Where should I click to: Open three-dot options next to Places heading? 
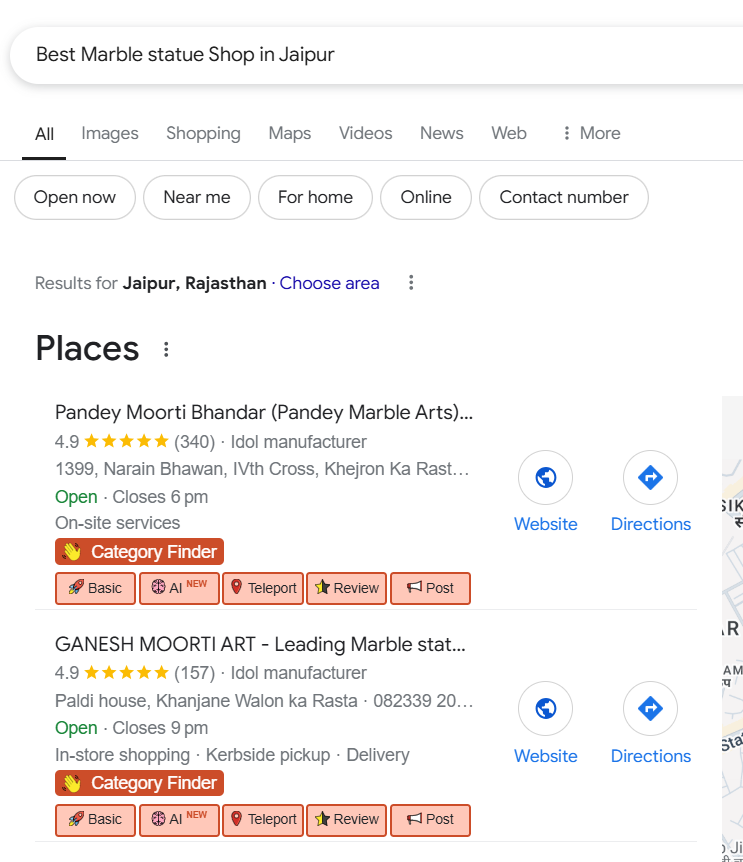coord(166,349)
